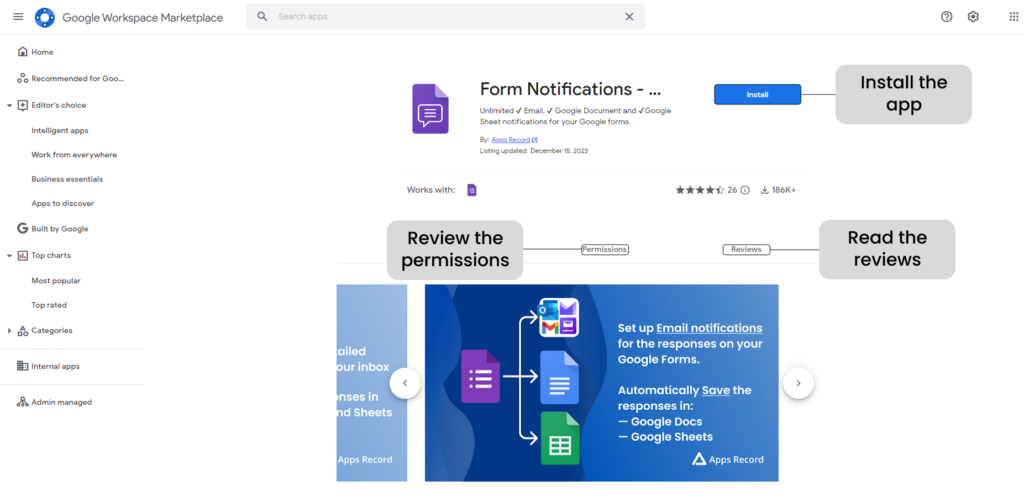1024x502 pixels.
Task: Click the Form Notifications app icon
Action: click(431, 109)
